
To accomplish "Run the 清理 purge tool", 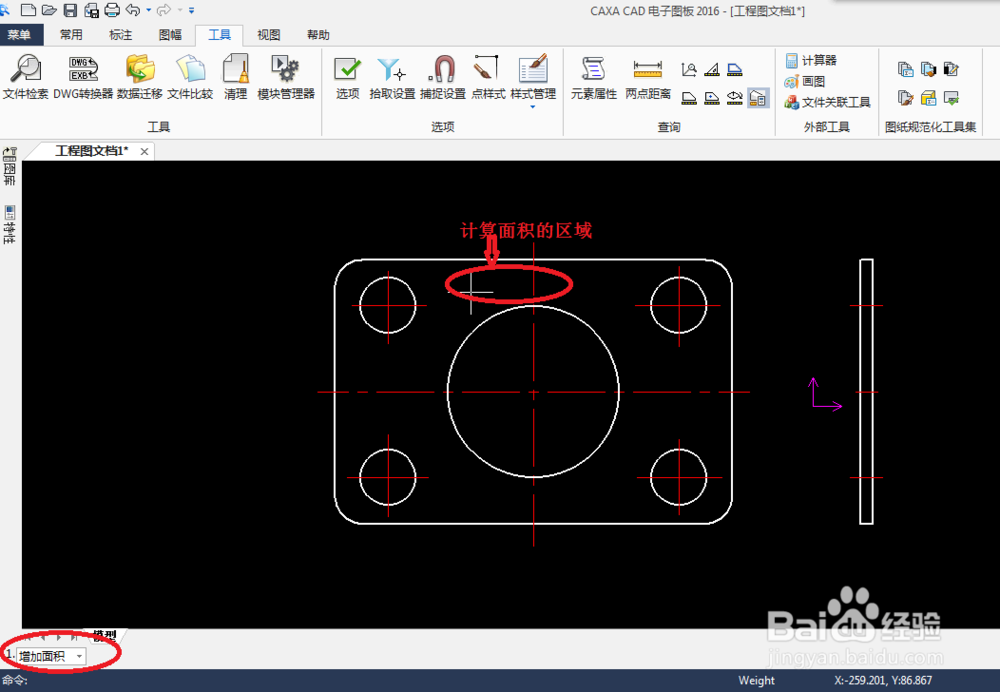I will pos(235,77).
